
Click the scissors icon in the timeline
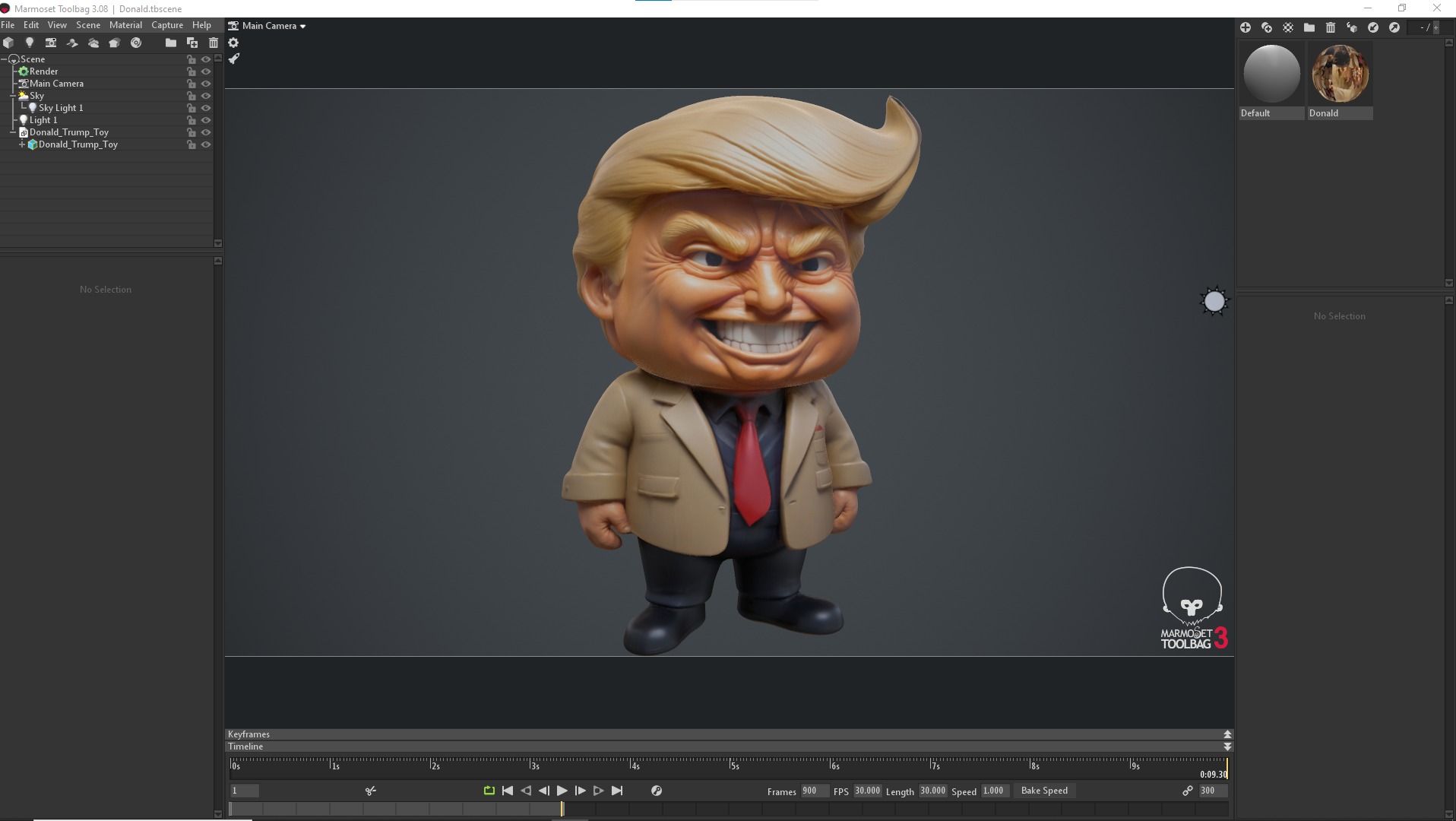point(371,791)
